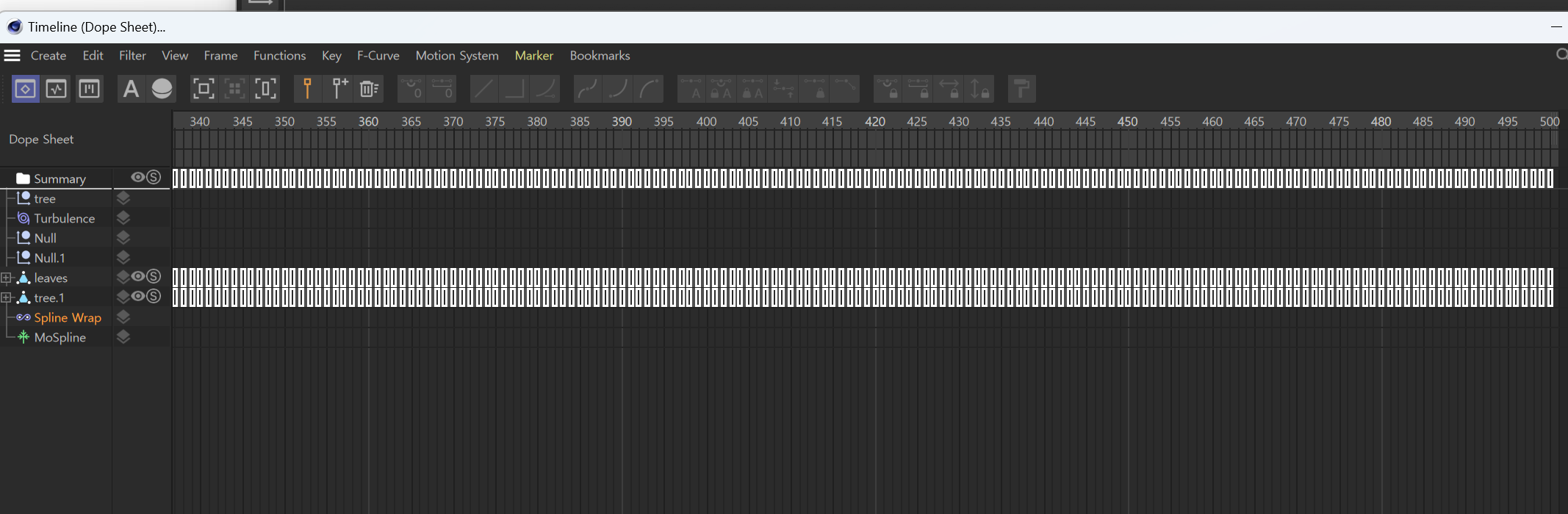
Task: Click the layer icon on the Turbulence row
Action: coord(123,217)
